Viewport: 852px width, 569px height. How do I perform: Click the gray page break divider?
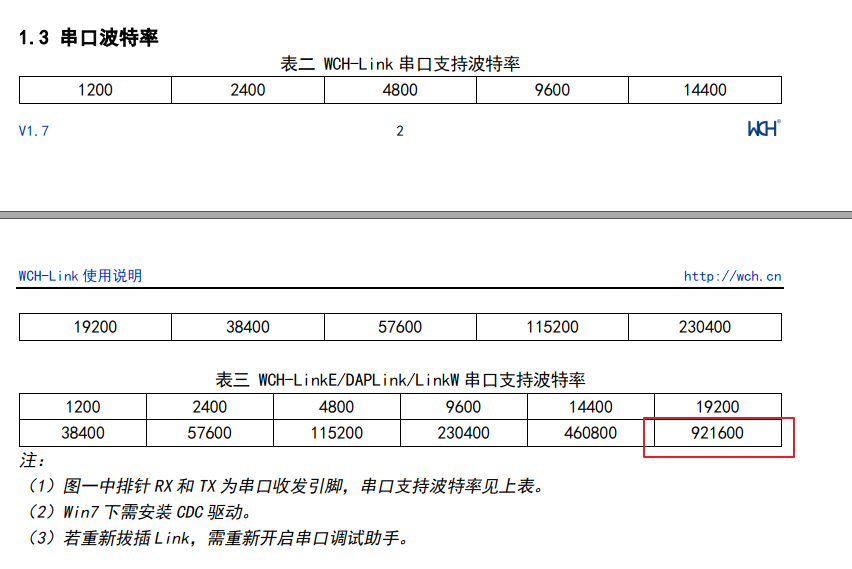click(426, 214)
